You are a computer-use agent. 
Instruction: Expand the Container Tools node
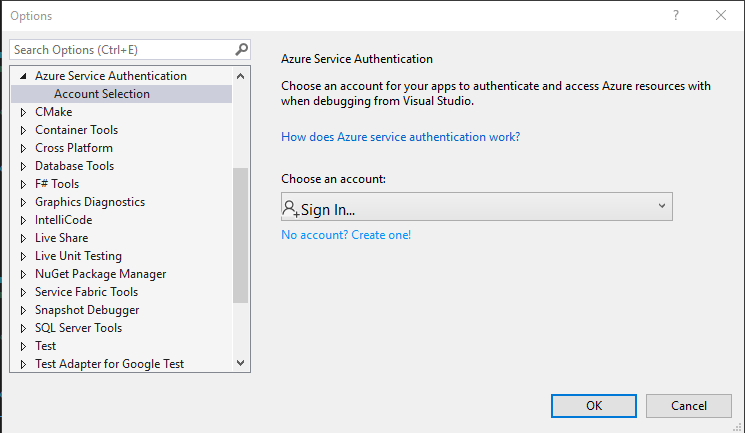pyautogui.click(x=23, y=130)
